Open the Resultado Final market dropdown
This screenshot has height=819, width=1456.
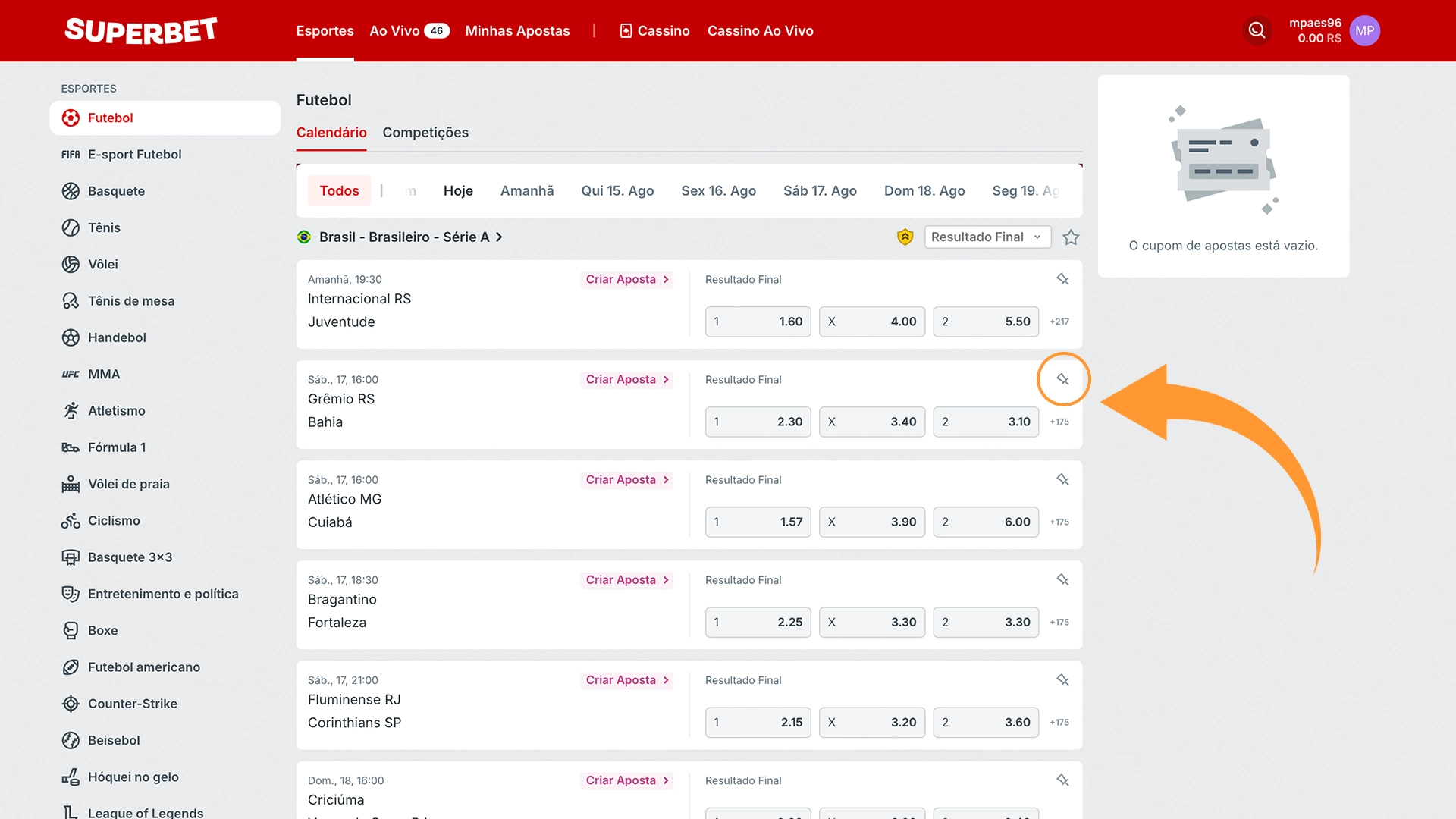click(987, 237)
